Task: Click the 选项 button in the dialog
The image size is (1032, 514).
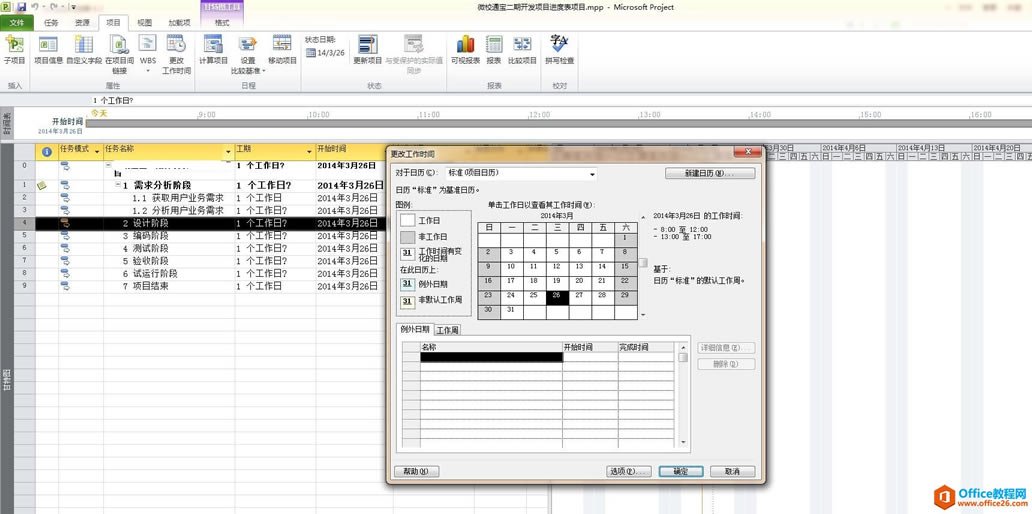Action: pyautogui.click(x=628, y=471)
